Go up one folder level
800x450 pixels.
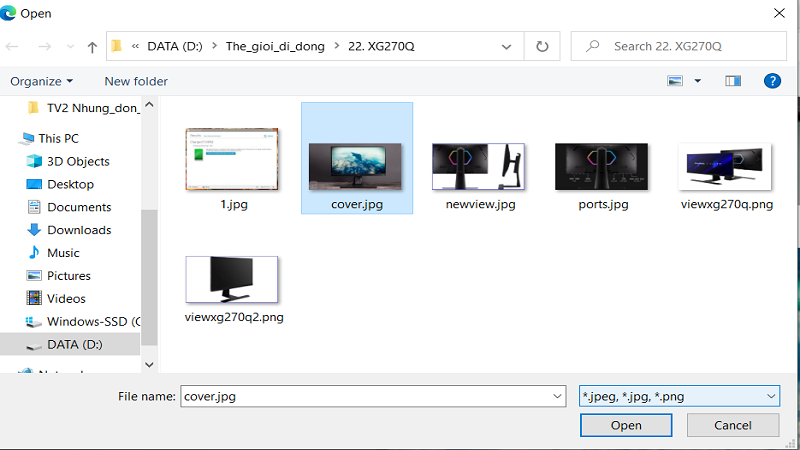(92, 47)
